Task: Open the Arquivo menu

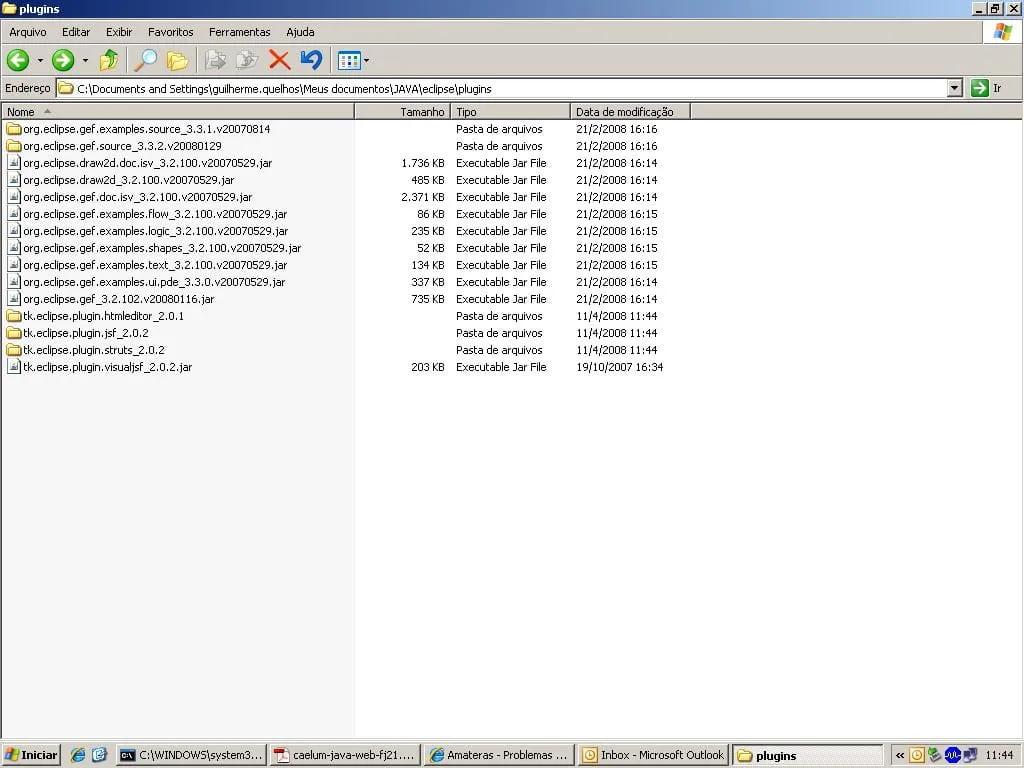Action: [27, 32]
